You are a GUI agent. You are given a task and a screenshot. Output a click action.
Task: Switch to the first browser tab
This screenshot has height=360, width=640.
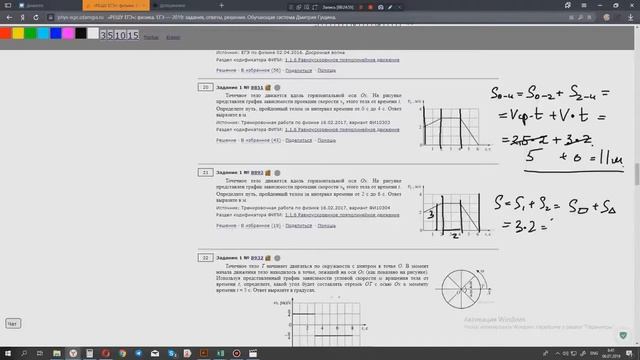48,6
